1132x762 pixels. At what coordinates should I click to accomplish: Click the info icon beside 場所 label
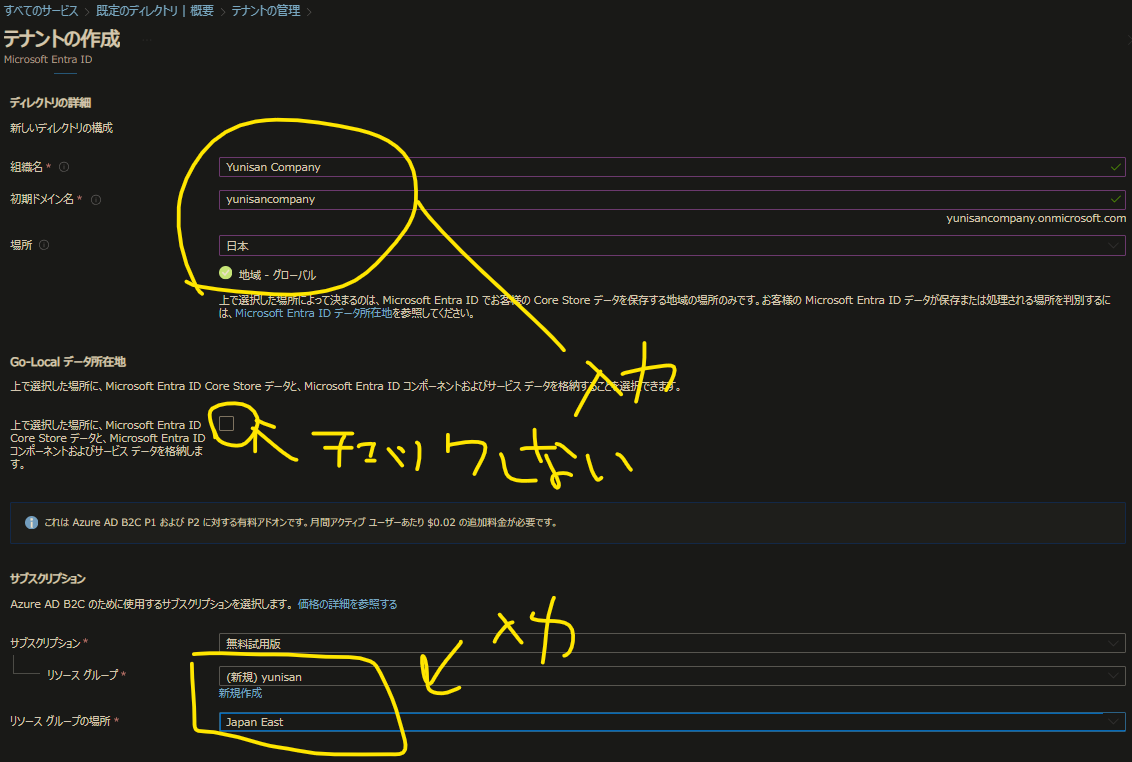(44, 244)
